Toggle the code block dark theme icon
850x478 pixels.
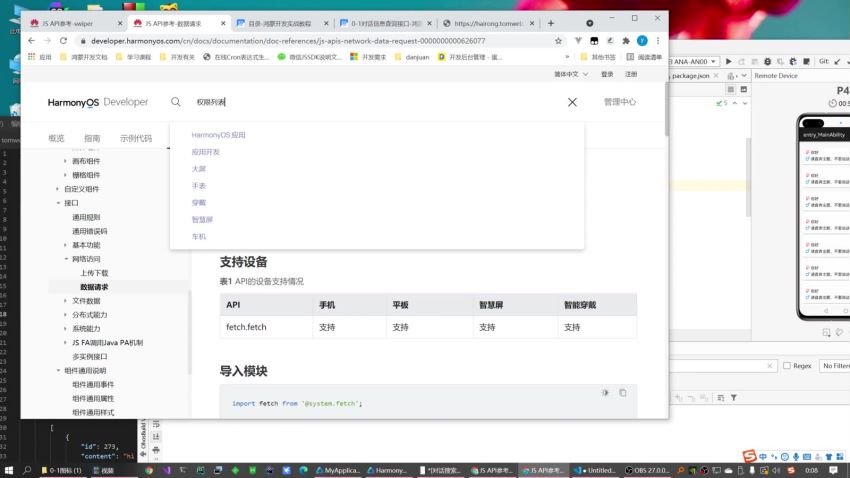[x=605, y=393]
